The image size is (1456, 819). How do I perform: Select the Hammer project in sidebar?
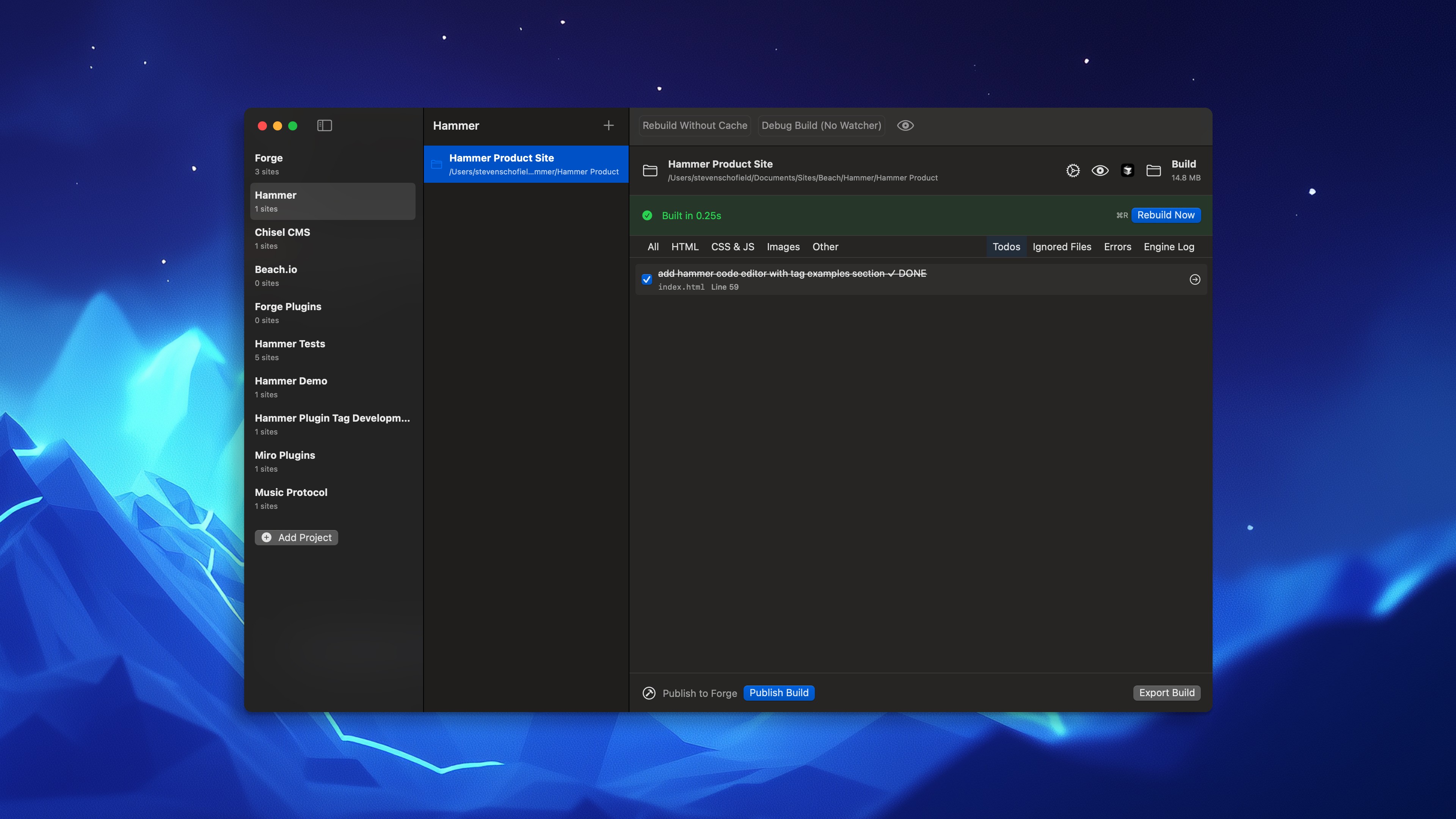pyautogui.click(x=333, y=201)
